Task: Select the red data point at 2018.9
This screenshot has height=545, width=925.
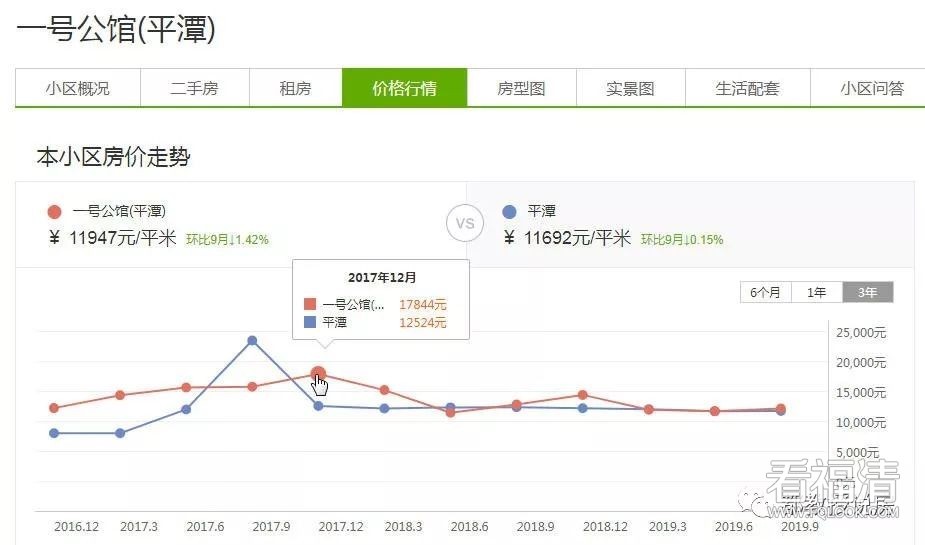Action: (517, 404)
